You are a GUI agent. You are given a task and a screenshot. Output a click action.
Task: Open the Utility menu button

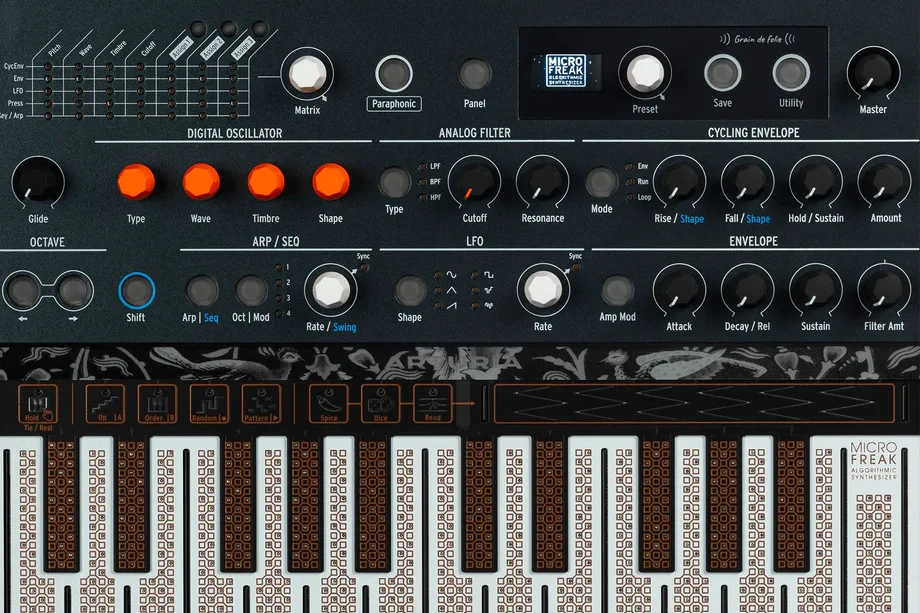pyautogui.click(x=791, y=72)
